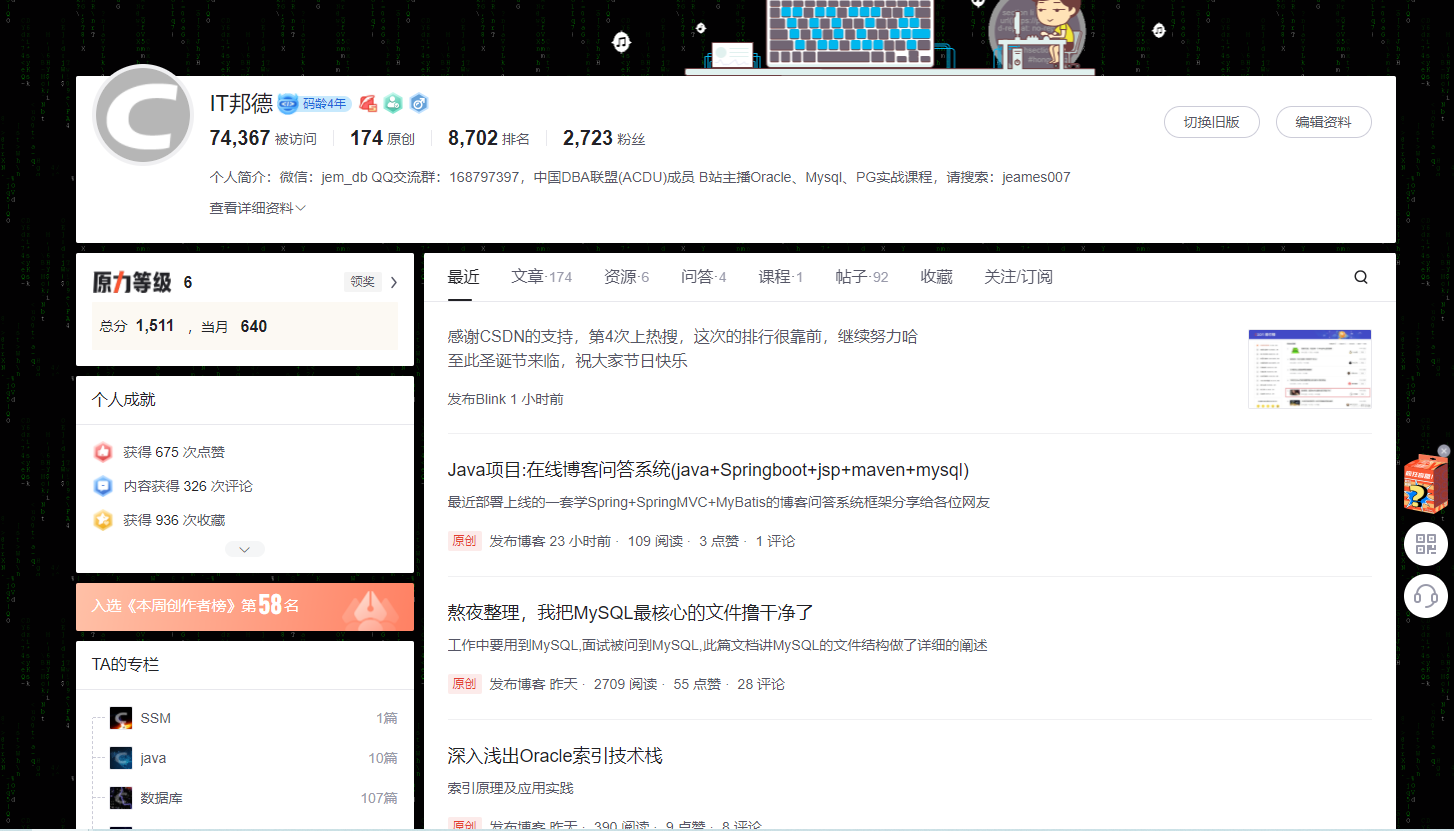Click the 码龄4年 code-age badge

click(x=315, y=103)
